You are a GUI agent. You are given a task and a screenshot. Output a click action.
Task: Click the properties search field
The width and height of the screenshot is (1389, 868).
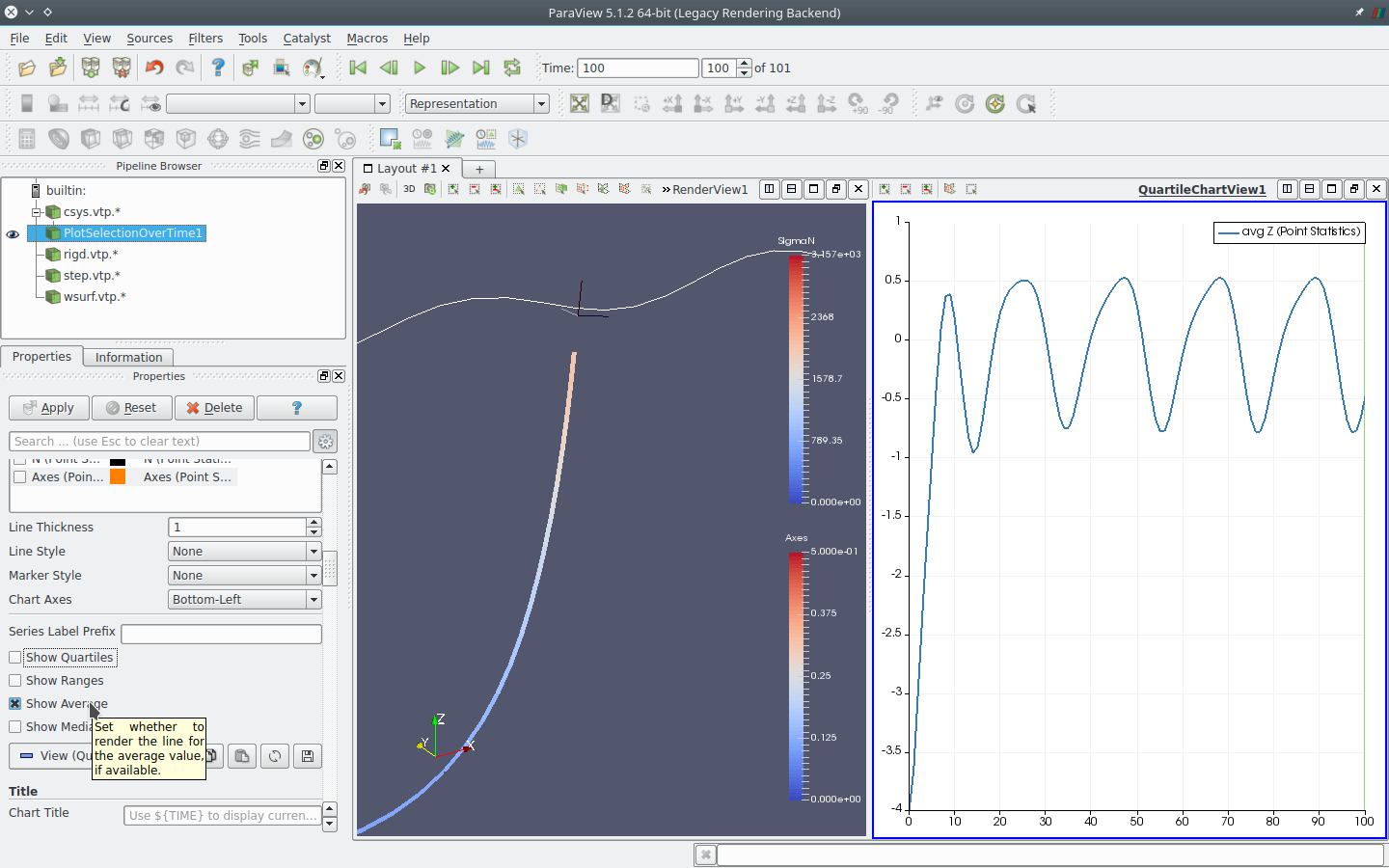click(159, 442)
